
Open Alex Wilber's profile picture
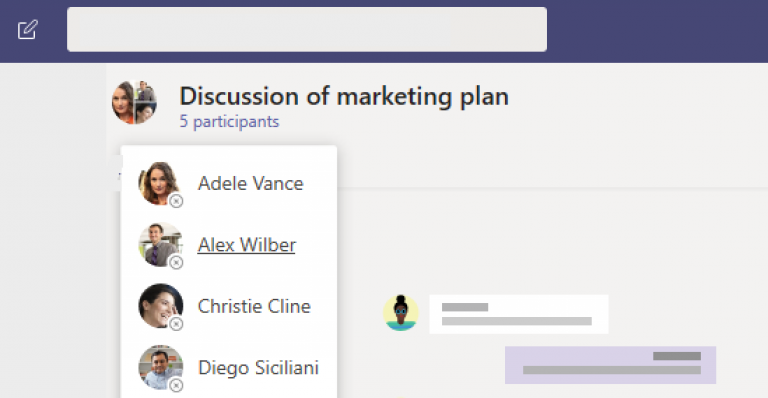[x=160, y=245]
